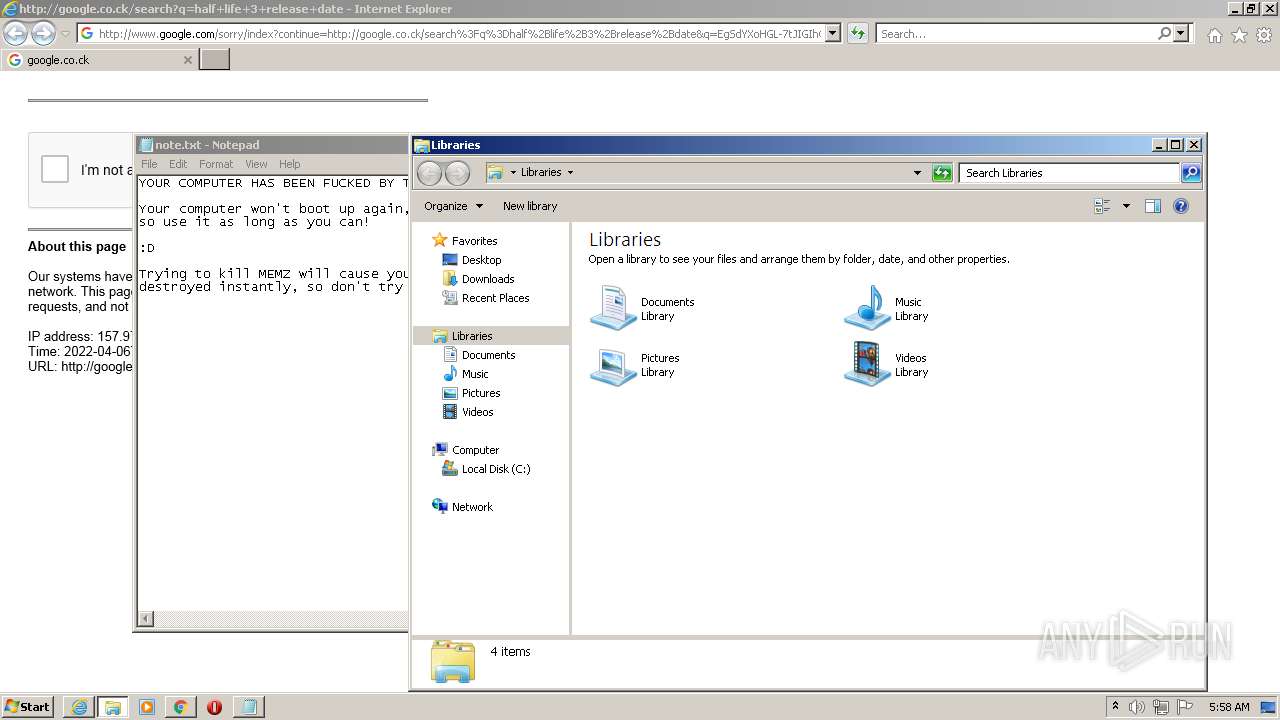Click the network tray icon
Viewport: 1280px width, 720px height.
1161,707
